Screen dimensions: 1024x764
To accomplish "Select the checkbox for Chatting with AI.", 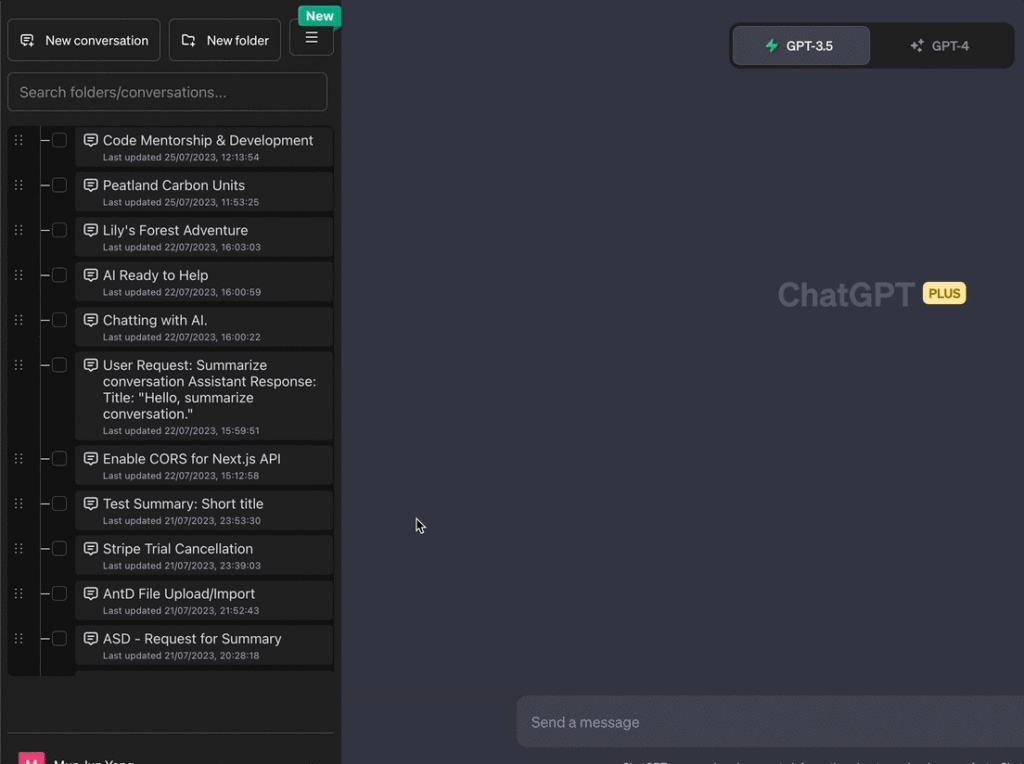I will [x=59, y=320].
